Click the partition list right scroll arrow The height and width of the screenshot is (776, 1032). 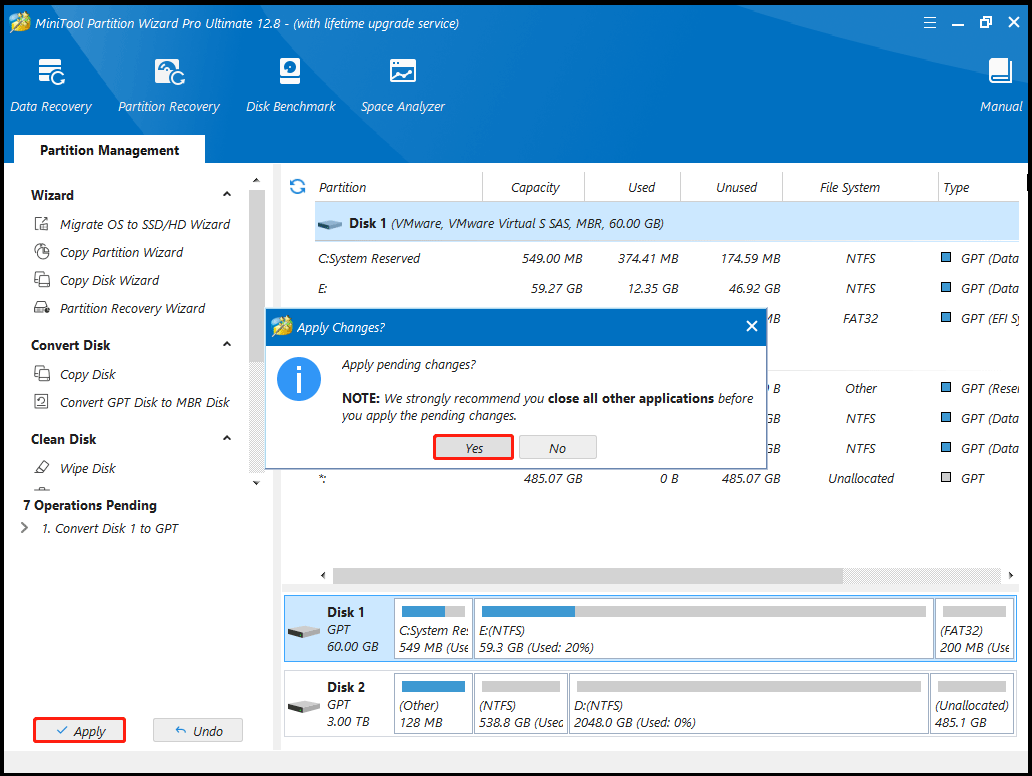(x=1011, y=575)
